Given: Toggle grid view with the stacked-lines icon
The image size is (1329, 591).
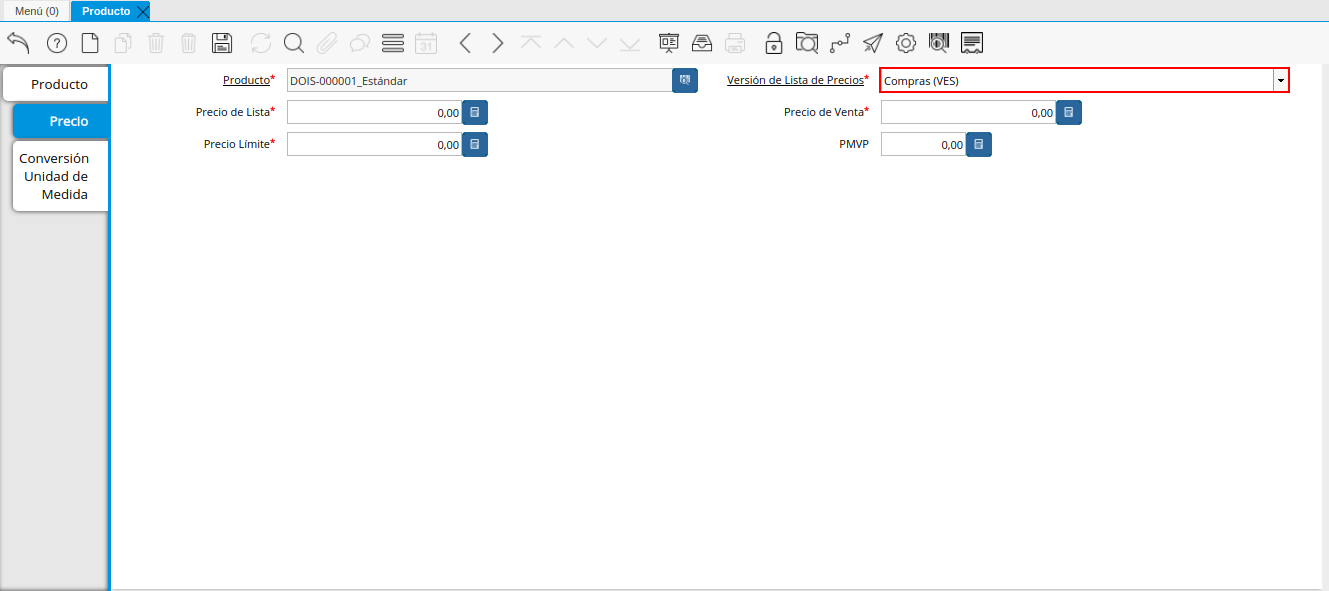Looking at the screenshot, I should click(393, 43).
